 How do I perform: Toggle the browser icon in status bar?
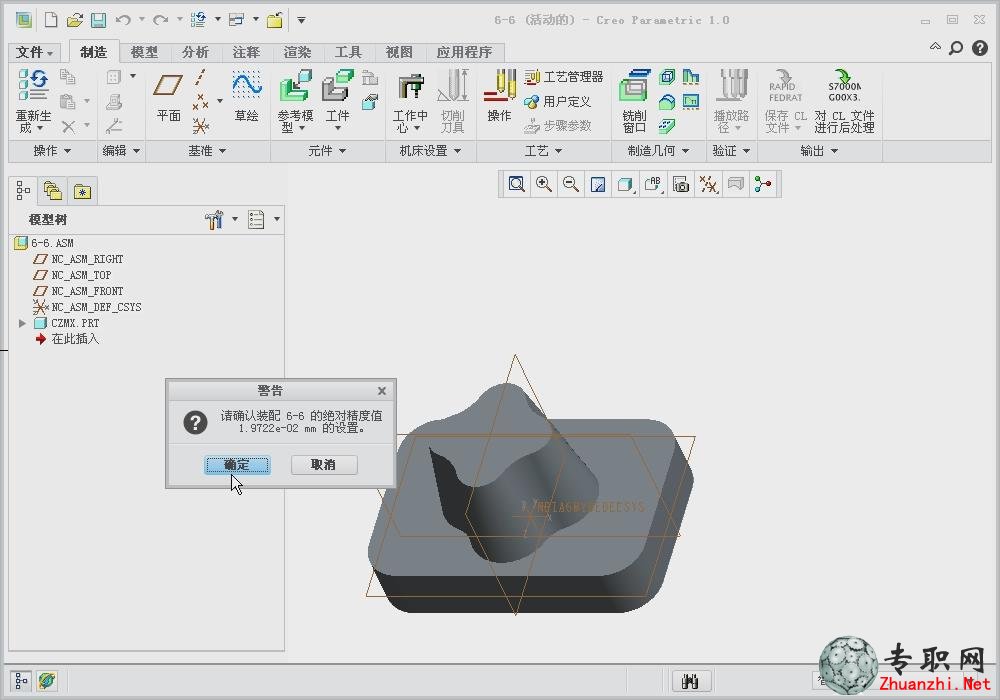pyautogui.click(x=47, y=681)
